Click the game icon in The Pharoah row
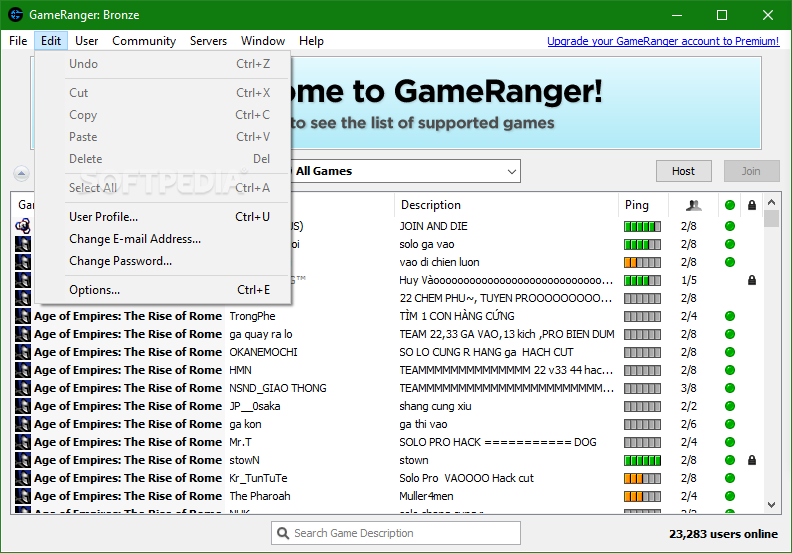Image resolution: width=792 pixels, height=553 pixels. pos(23,496)
